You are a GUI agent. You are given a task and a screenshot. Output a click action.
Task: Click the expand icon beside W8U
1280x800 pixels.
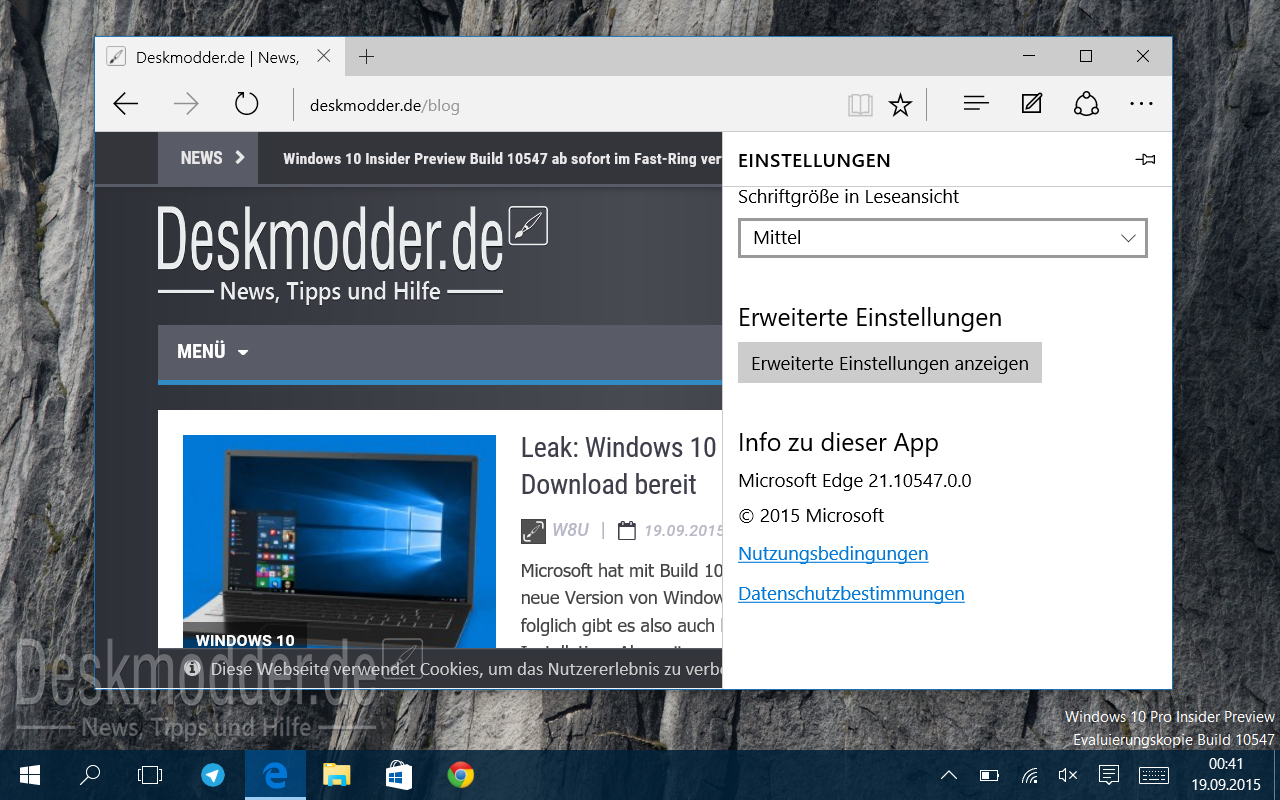[x=533, y=531]
